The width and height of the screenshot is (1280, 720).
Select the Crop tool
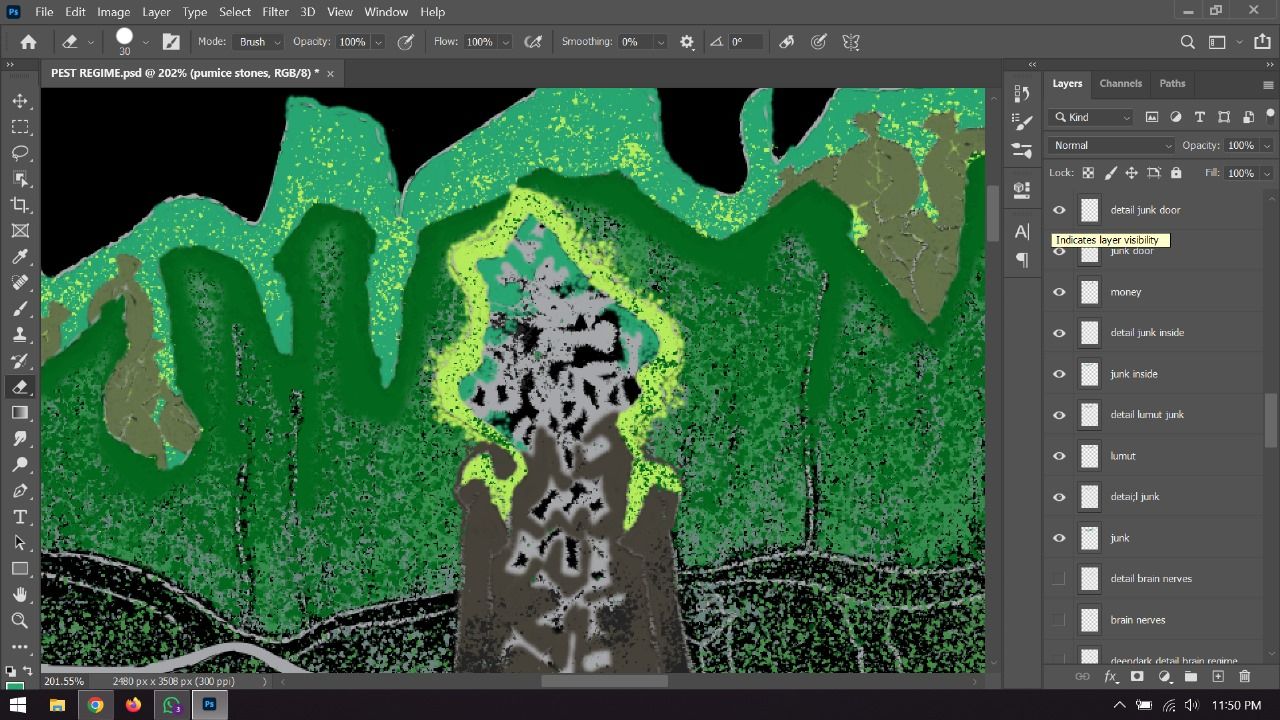click(20, 205)
